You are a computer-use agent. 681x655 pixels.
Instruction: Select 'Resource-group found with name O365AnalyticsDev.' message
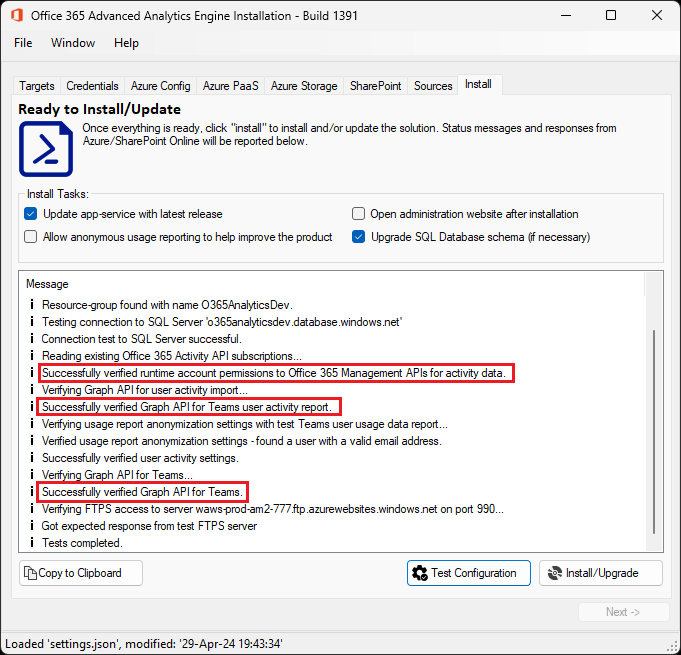(167, 304)
